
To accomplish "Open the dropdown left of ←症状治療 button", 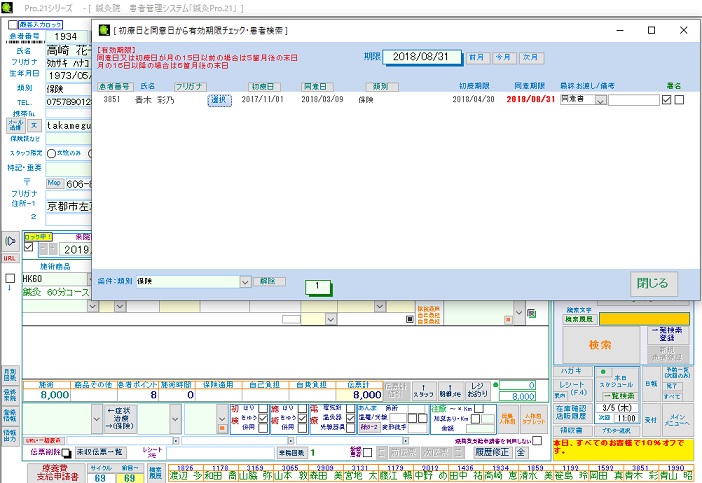I will point(97,419).
